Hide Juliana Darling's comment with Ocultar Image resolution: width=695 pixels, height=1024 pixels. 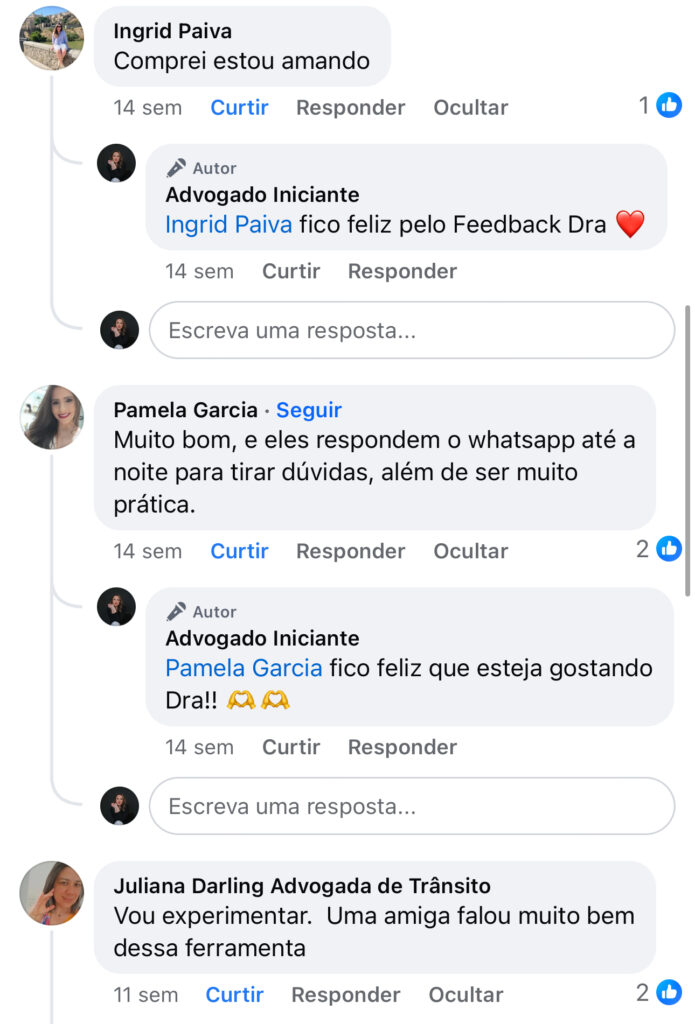pos(466,995)
